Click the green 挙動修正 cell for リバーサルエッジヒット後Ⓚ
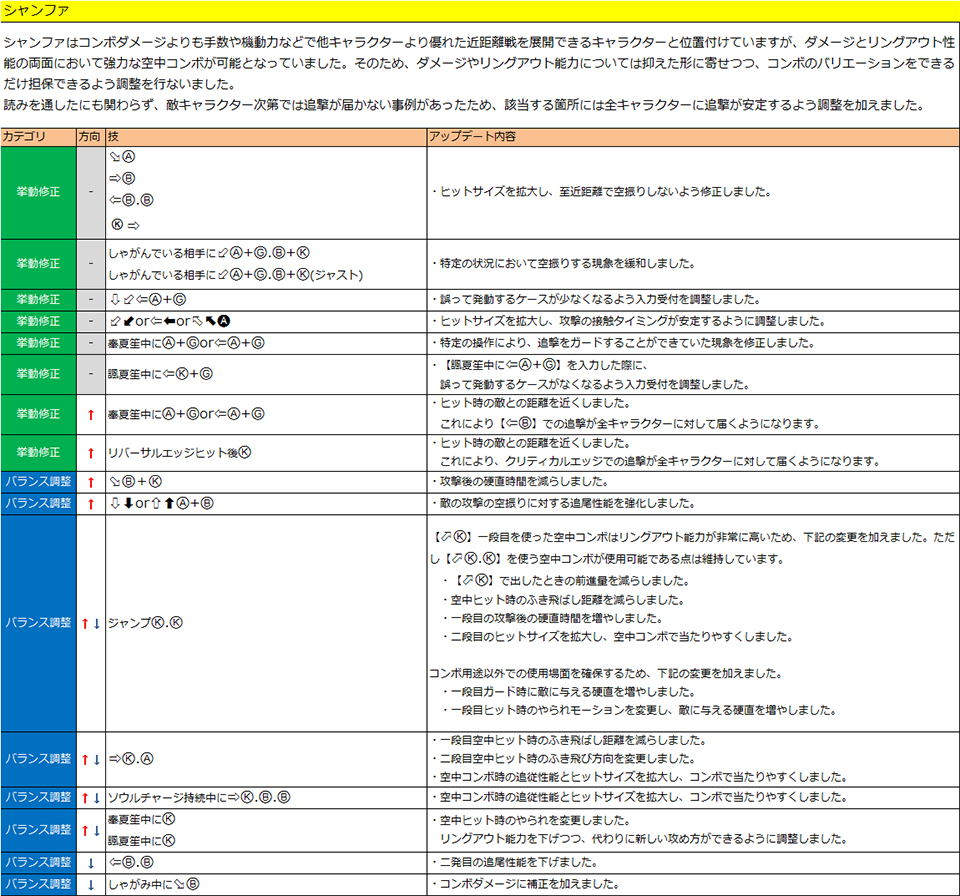The image size is (960, 896). click(38, 452)
